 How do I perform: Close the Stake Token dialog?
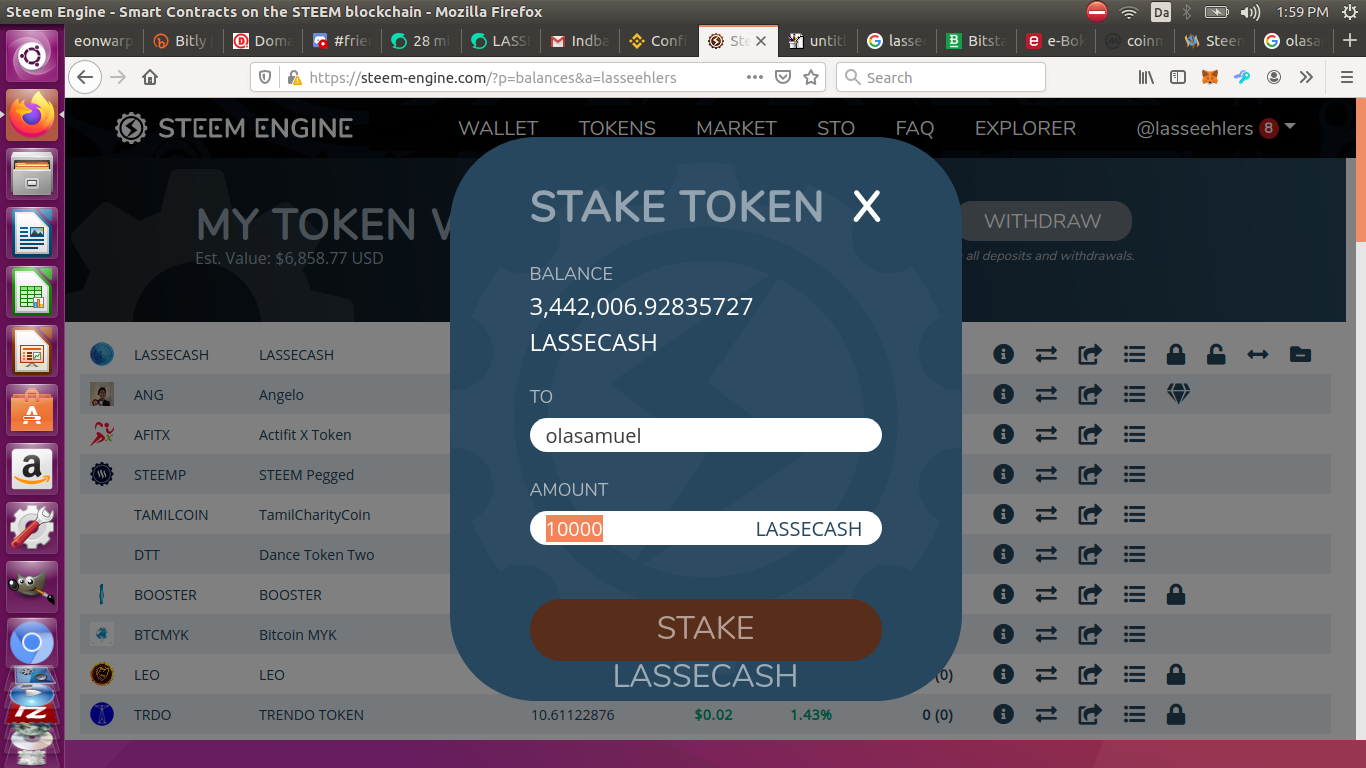[x=866, y=207]
